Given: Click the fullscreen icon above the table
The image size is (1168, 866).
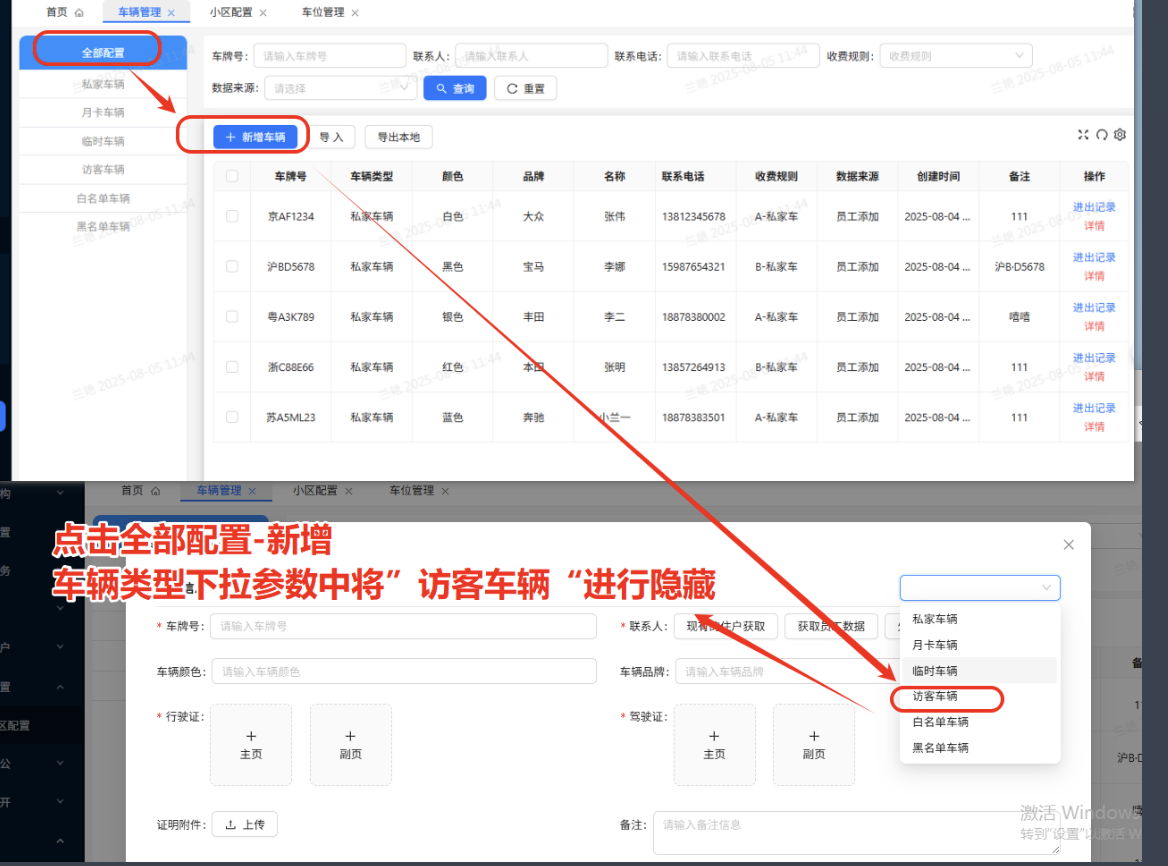Looking at the screenshot, I should tap(1083, 135).
